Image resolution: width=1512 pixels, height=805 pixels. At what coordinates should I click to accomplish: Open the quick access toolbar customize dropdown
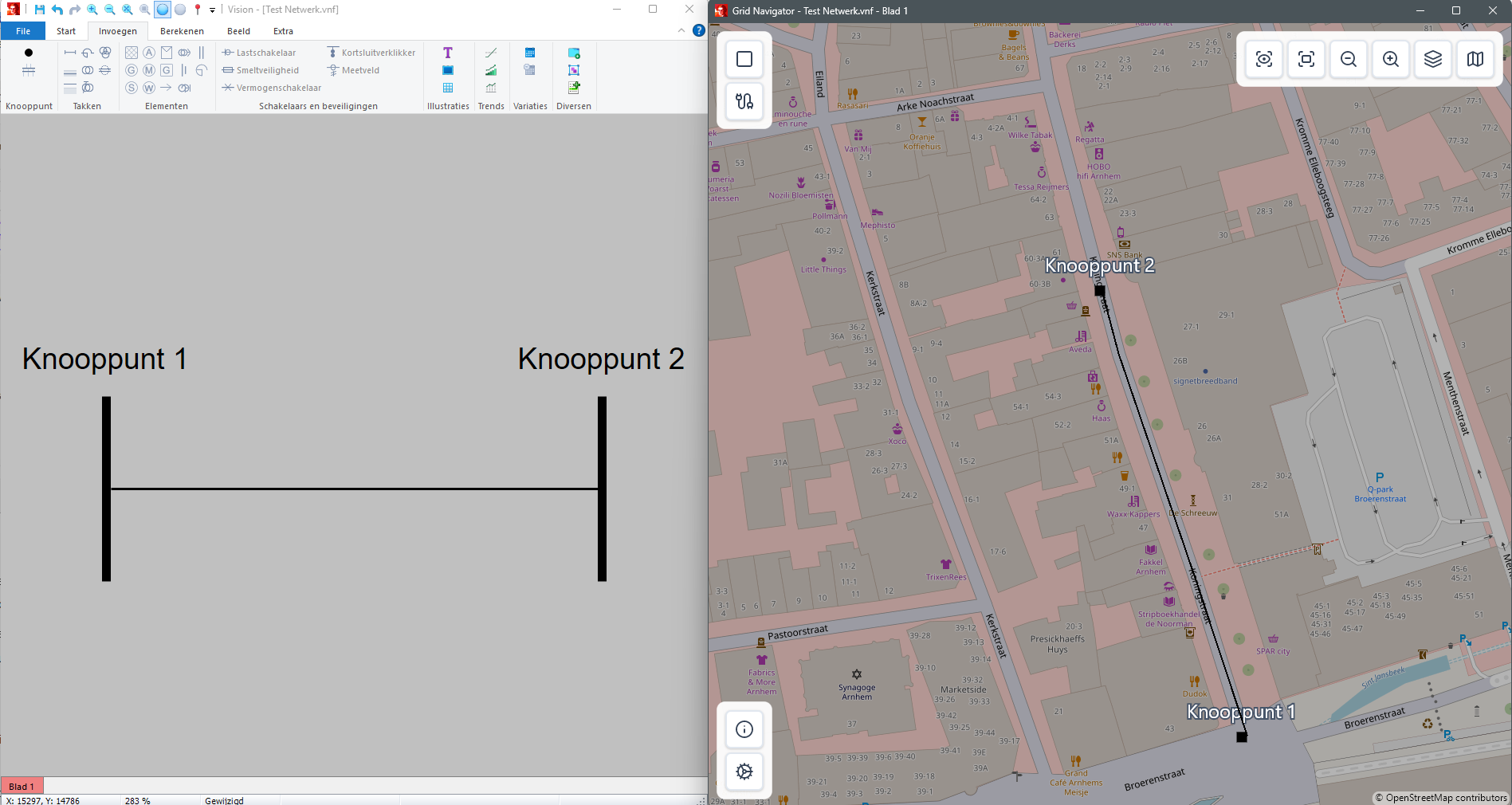(213, 10)
